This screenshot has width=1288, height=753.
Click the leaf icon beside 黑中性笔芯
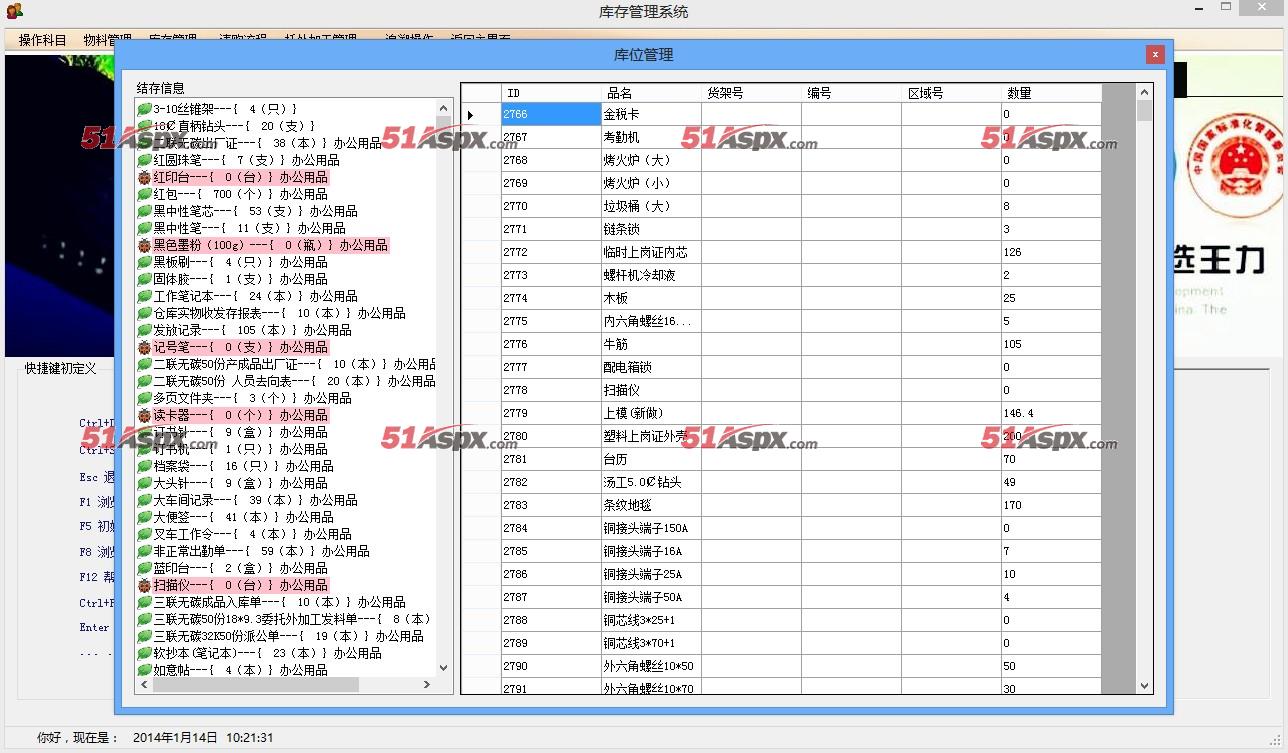point(145,211)
